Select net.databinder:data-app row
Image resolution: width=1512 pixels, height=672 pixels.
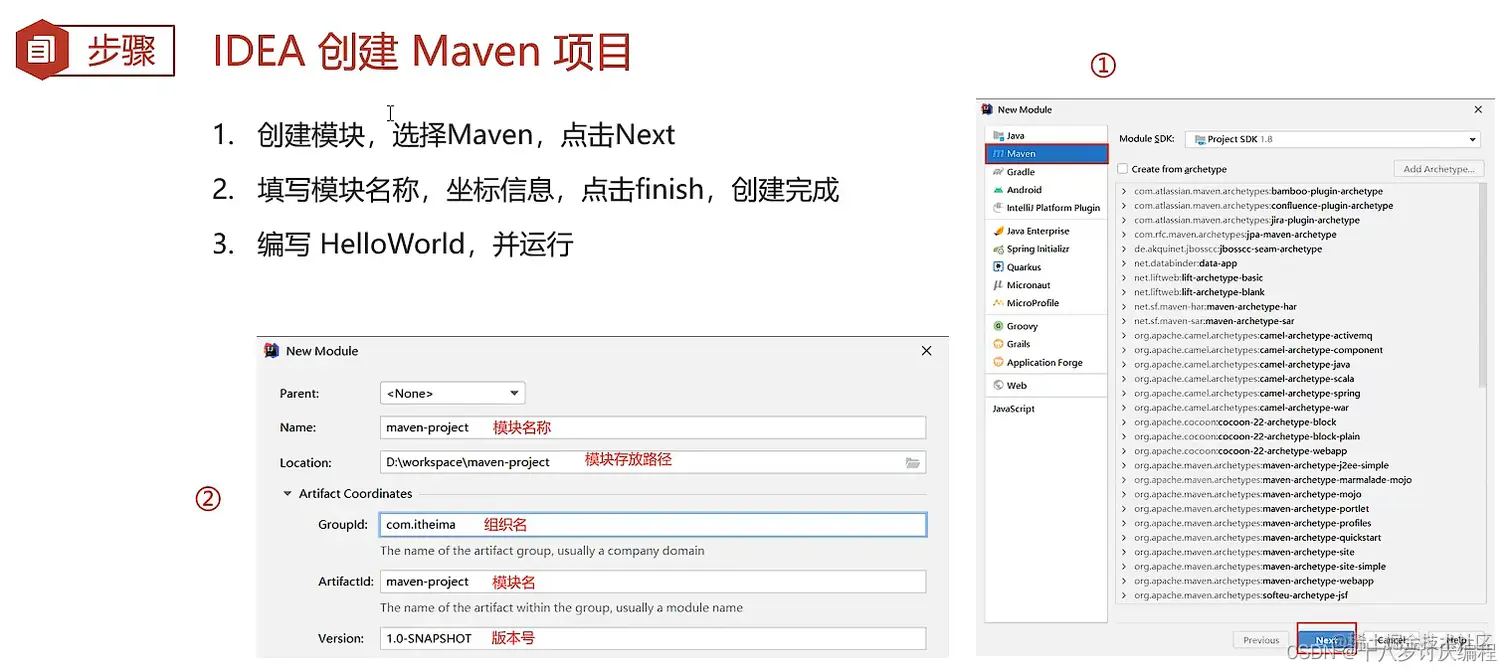click(x=1296, y=263)
